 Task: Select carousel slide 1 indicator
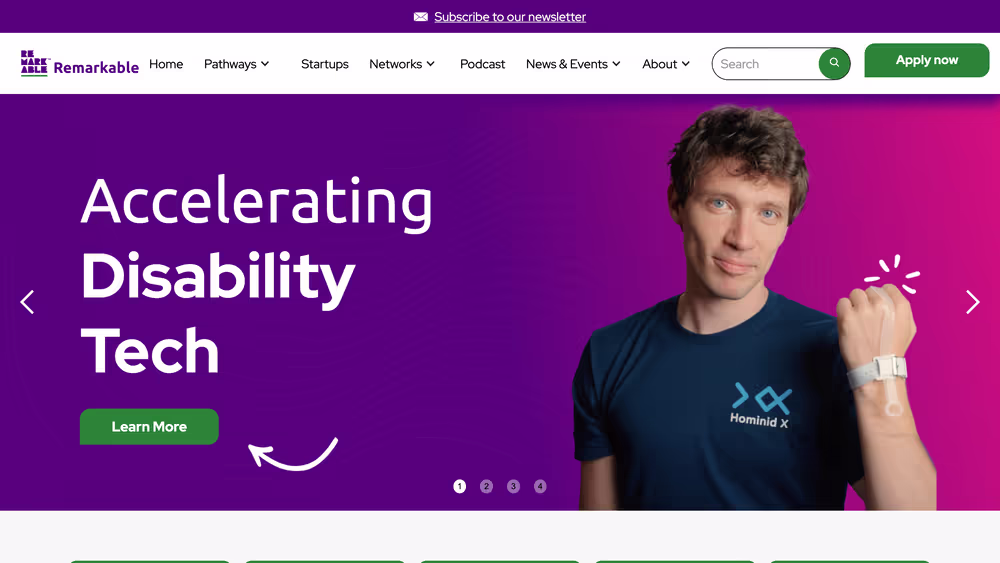[459, 486]
